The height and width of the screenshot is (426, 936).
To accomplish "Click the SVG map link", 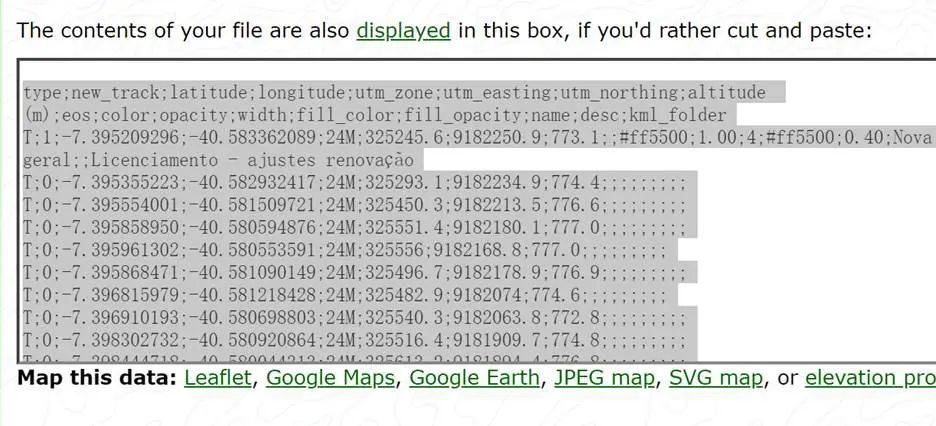I will coord(715,378).
